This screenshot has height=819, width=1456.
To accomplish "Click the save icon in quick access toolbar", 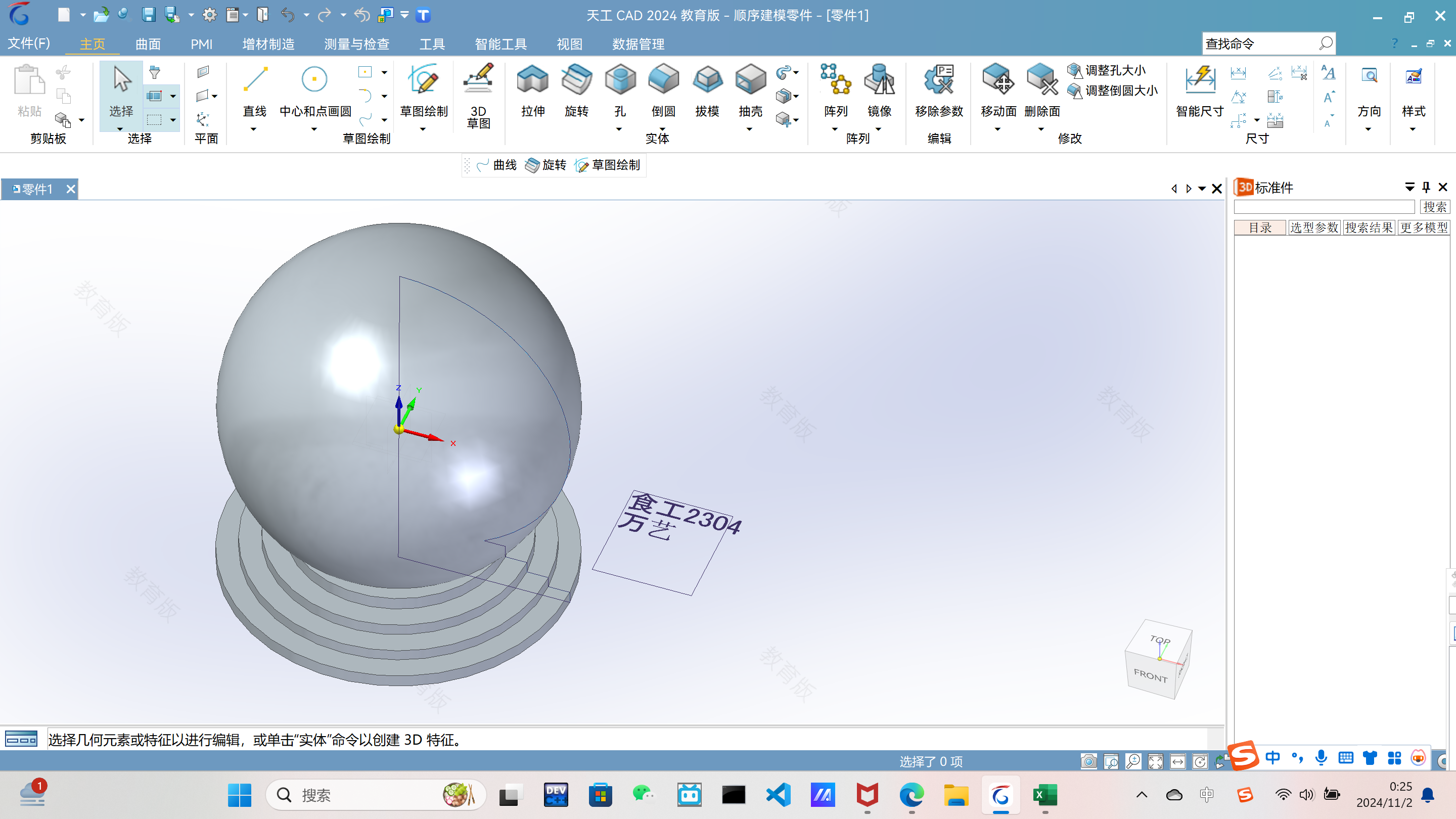I will (148, 15).
